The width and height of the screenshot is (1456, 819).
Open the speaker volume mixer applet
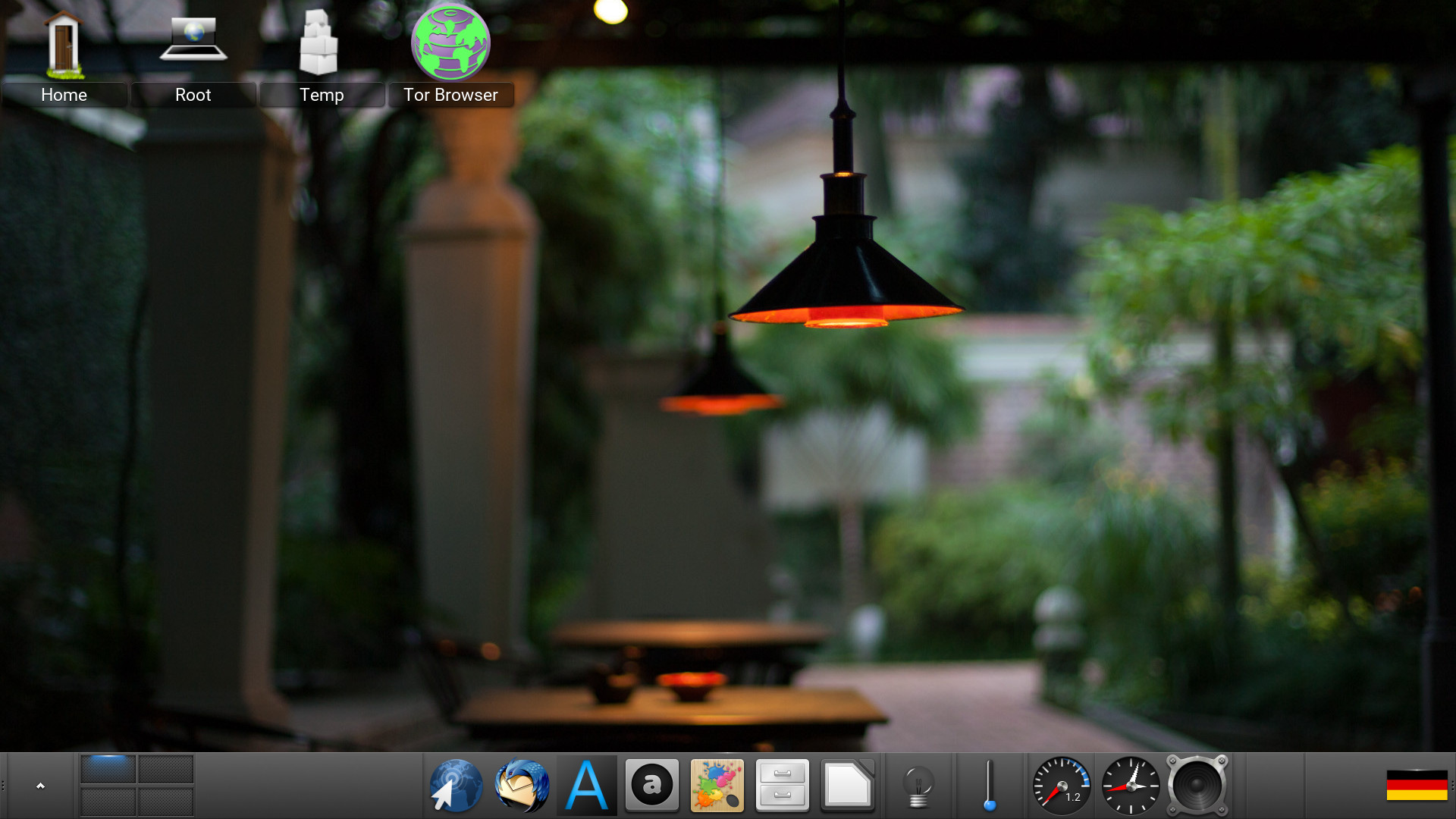pyautogui.click(x=1197, y=786)
